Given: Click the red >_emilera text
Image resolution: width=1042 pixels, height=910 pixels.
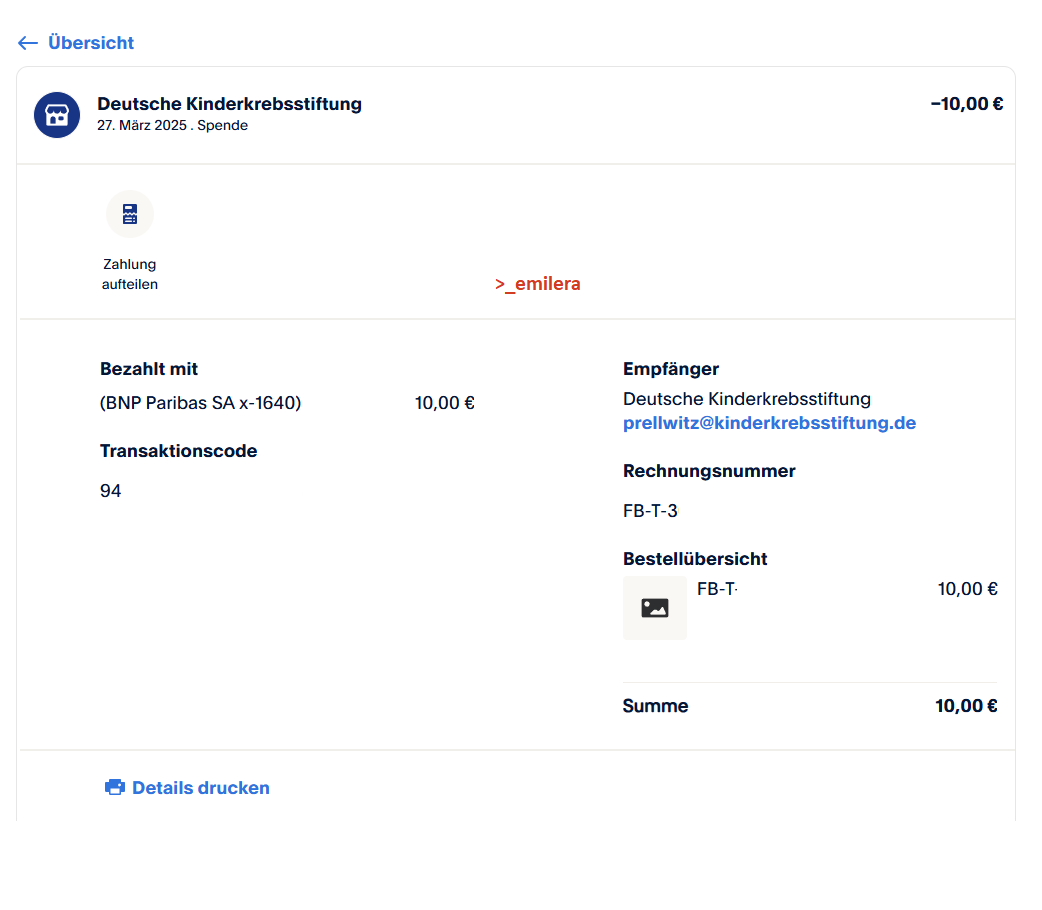Looking at the screenshot, I should 537,284.
